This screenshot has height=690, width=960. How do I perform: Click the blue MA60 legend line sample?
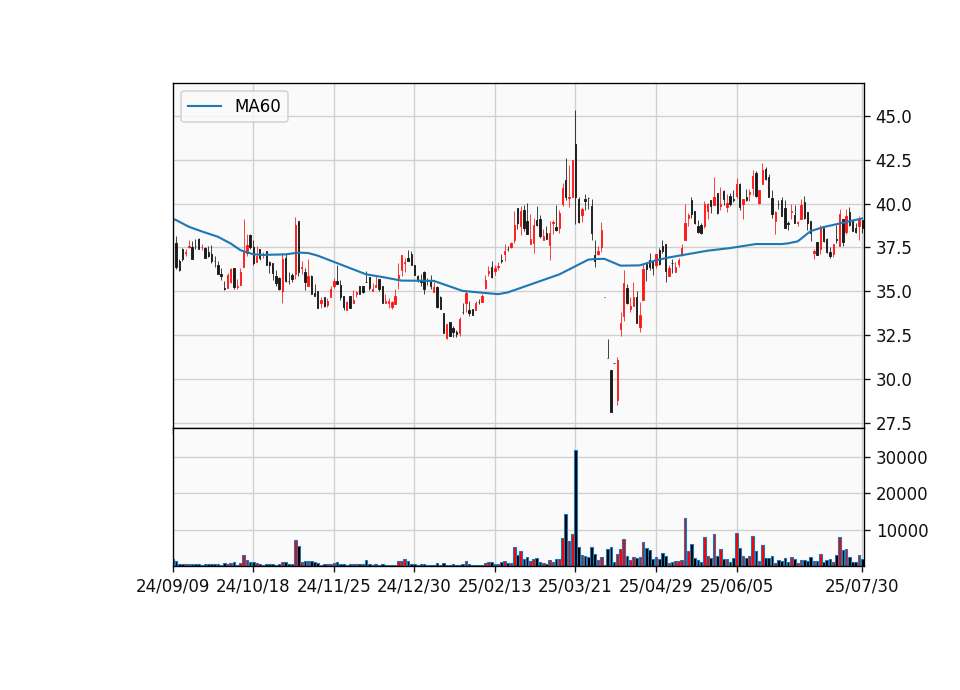pos(204,107)
